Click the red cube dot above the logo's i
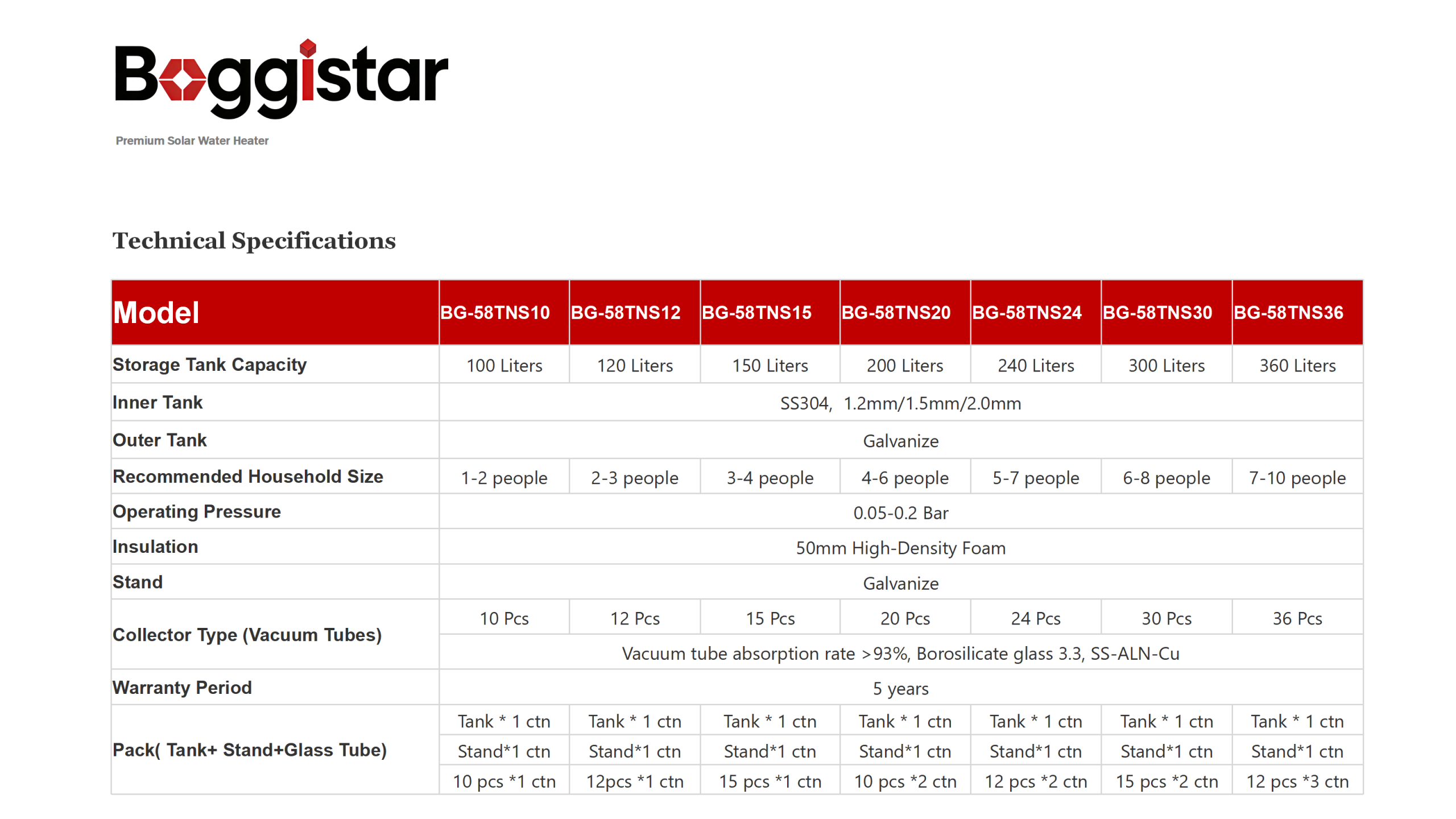 [x=308, y=48]
